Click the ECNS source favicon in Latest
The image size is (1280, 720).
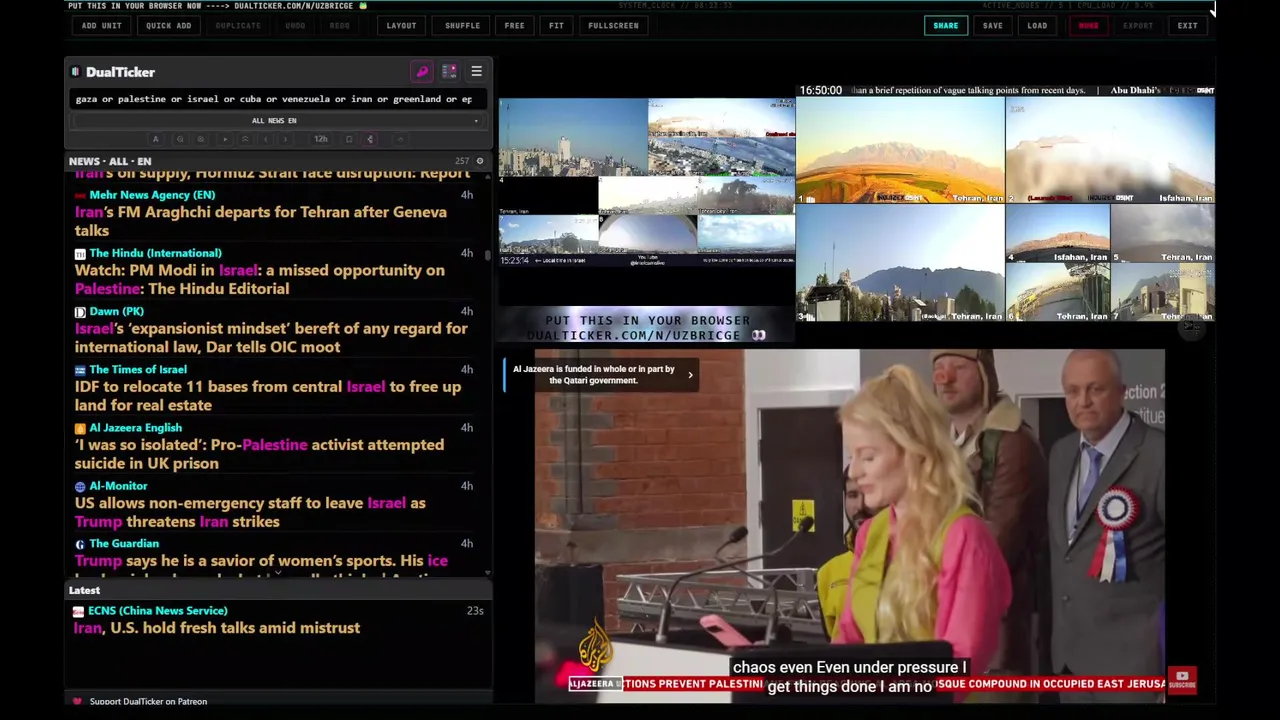(79, 611)
